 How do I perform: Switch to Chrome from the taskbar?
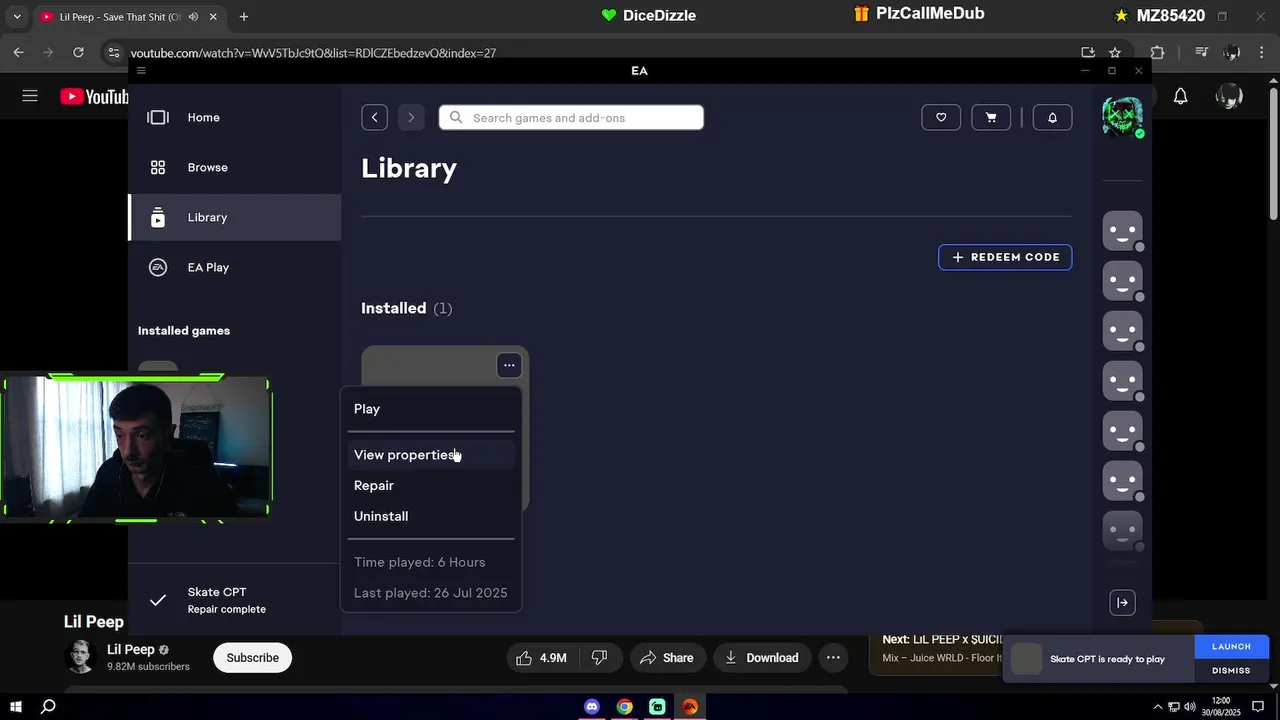click(624, 707)
